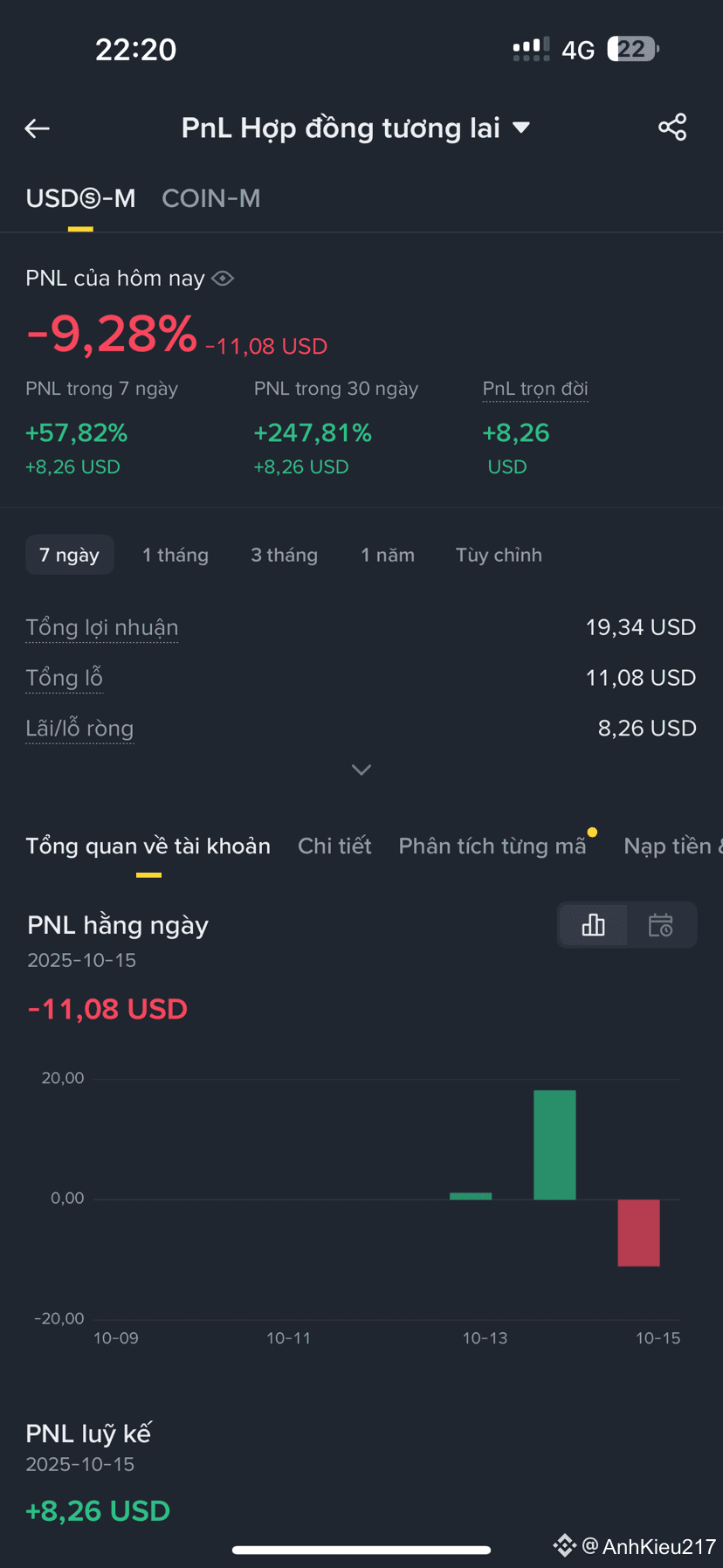Screen dimensions: 723x1568
Task: Open the share icon
Action: (672, 128)
